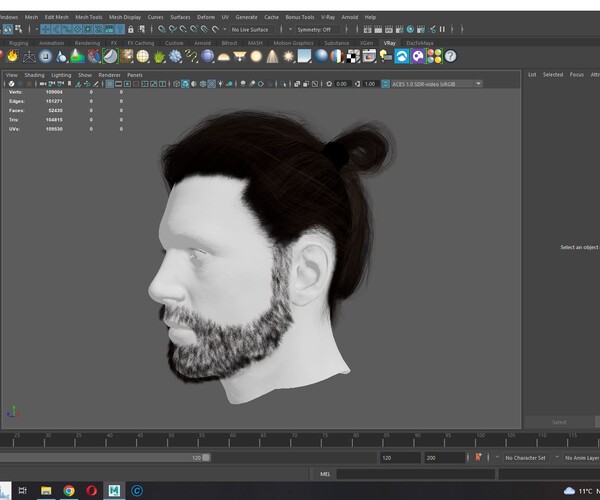Toggle snap to grids in status line
Image resolution: width=600 pixels, height=500 pixels.
click(x=162, y=29)
